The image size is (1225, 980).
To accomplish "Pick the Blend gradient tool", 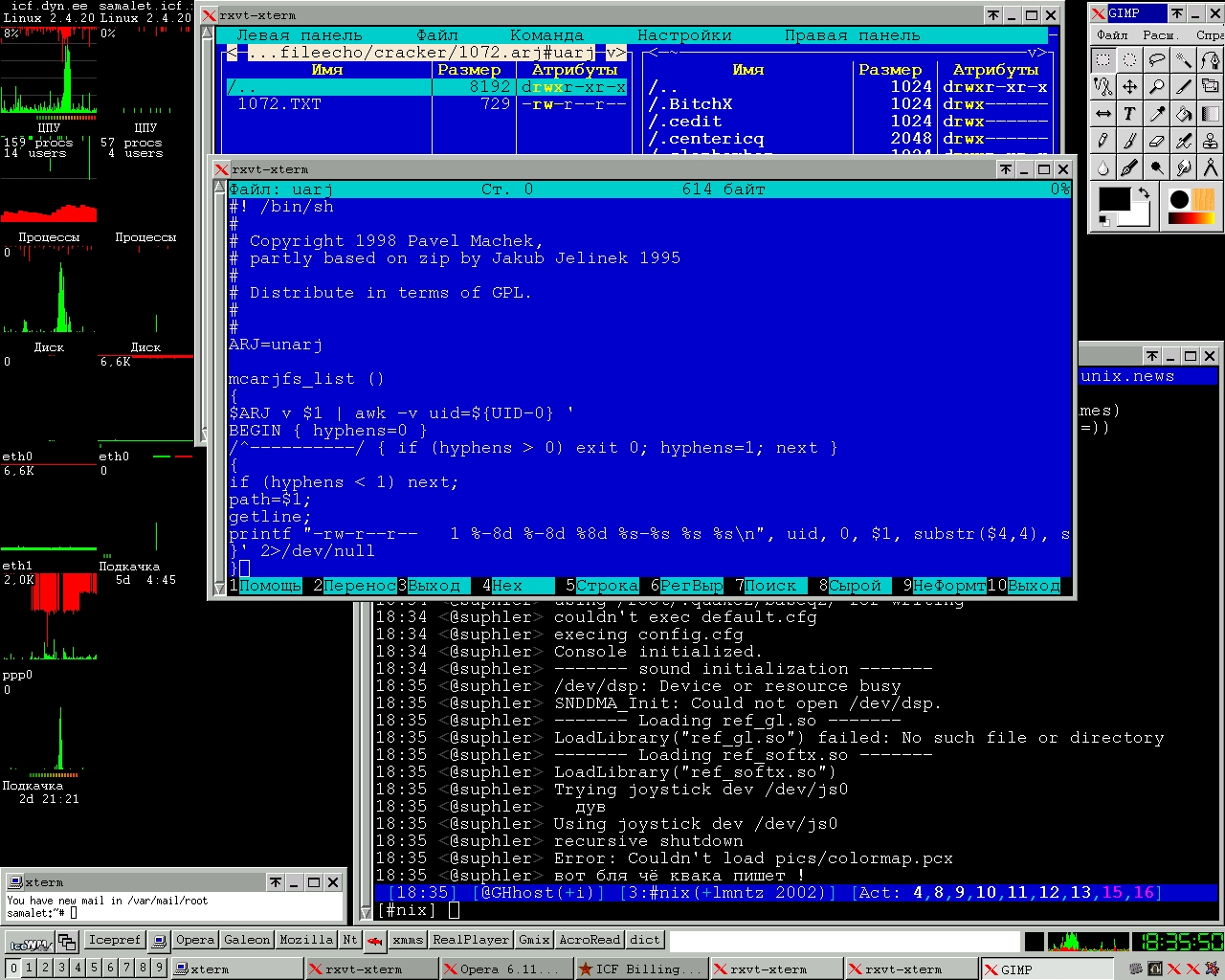I will (x=1211, y=113).
